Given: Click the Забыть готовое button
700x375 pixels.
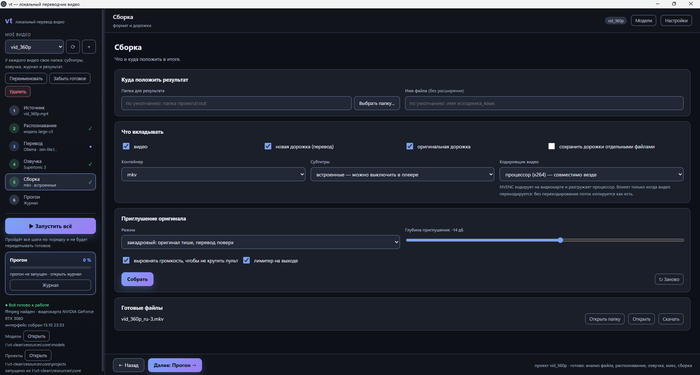Looking at the screenshot, I should pos(70,79).
